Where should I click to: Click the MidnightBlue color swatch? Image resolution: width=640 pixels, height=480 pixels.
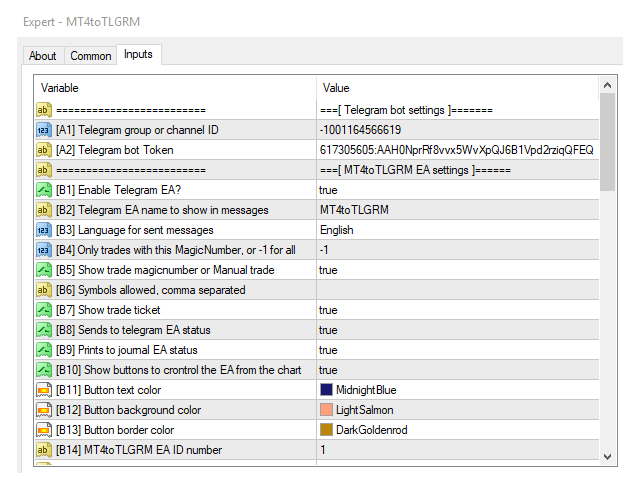point(326,390)
